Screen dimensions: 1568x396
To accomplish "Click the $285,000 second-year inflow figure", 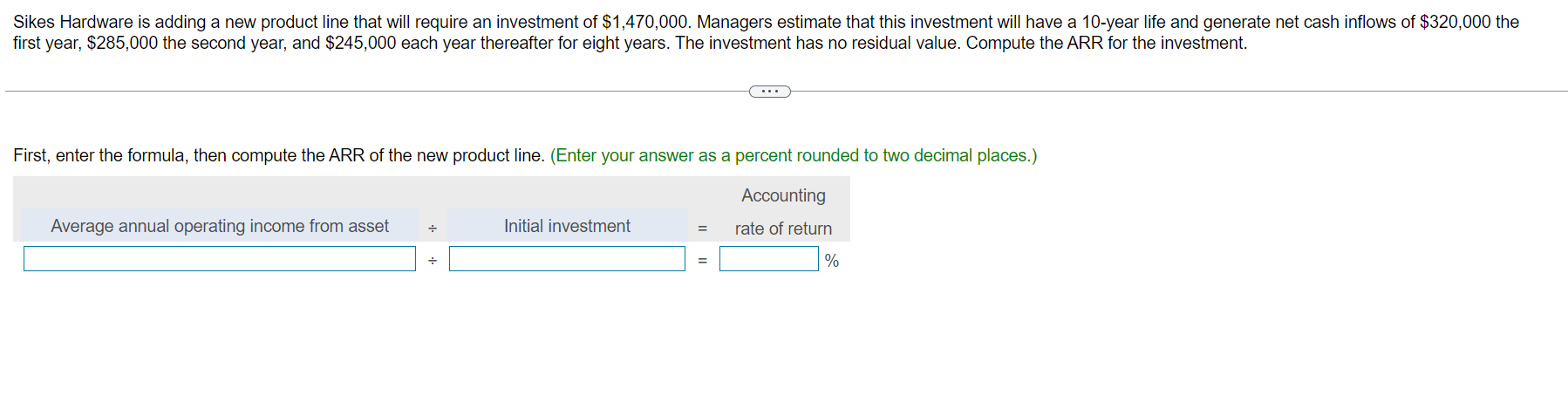I will [122, 43].
